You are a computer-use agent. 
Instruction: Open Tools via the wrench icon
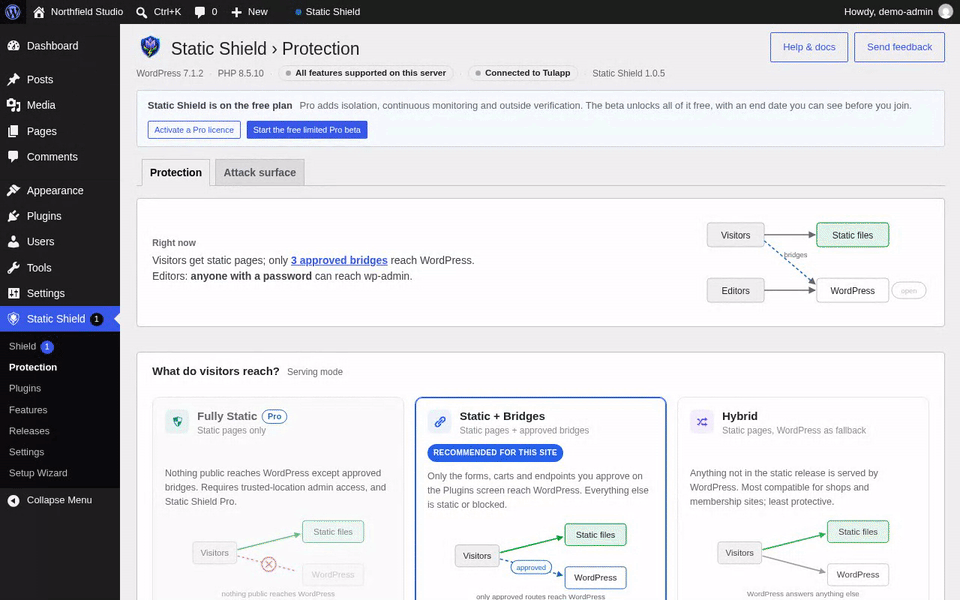(x=13, y=268)
